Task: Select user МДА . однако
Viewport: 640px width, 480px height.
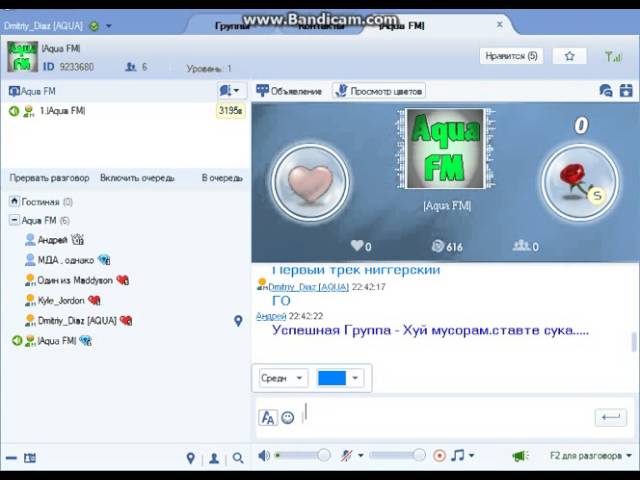Action: (x=65, y=260)
